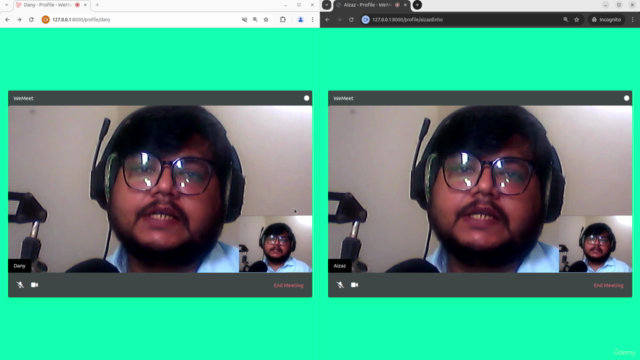Image resolution: width=640 pixels, height=360 pixels.
Task: Click the Incognito indicator button
Action: click(x=606, y=20)
